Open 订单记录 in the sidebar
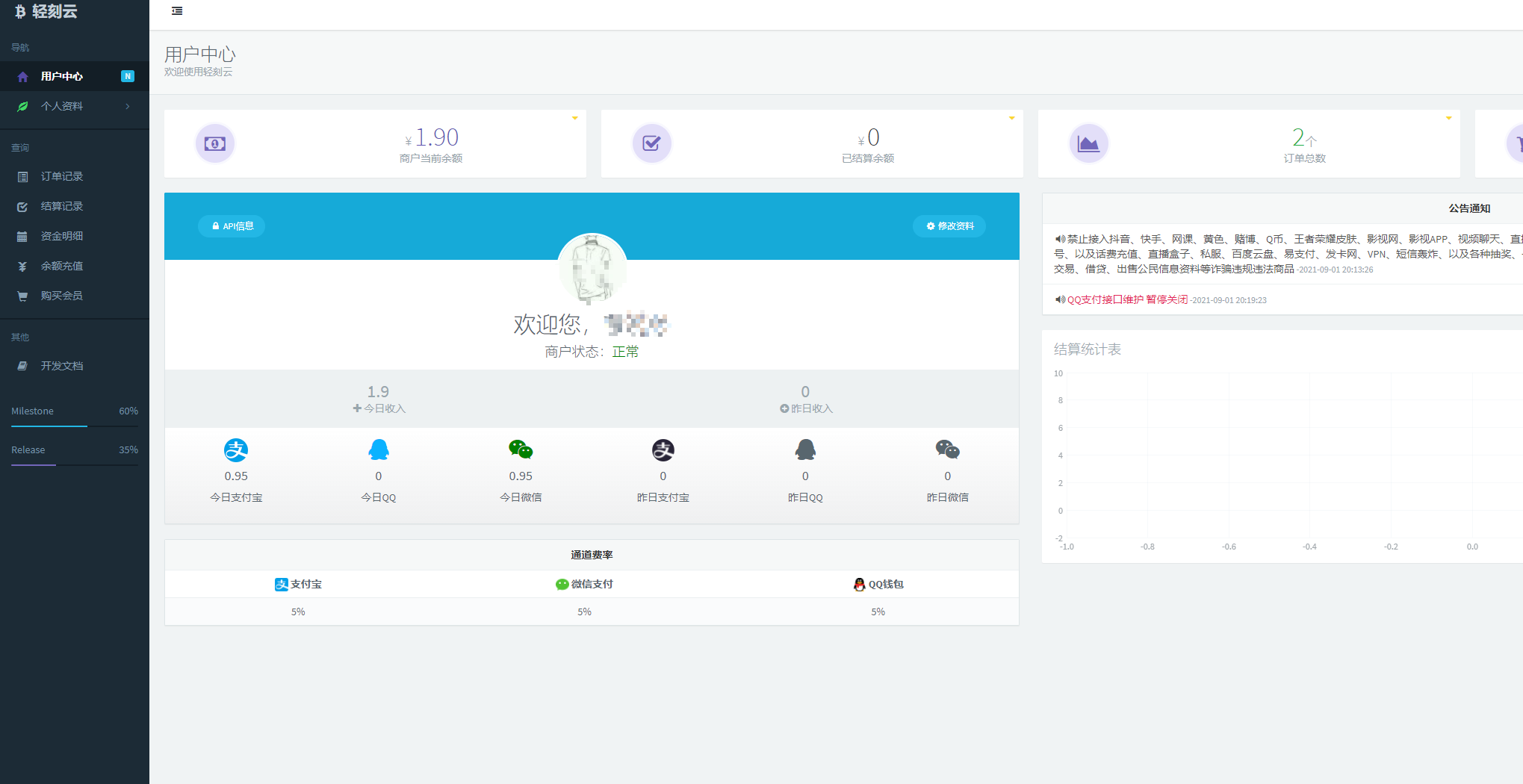The image size is (1523, 784). pyautogui.click(x=62, y=176)
